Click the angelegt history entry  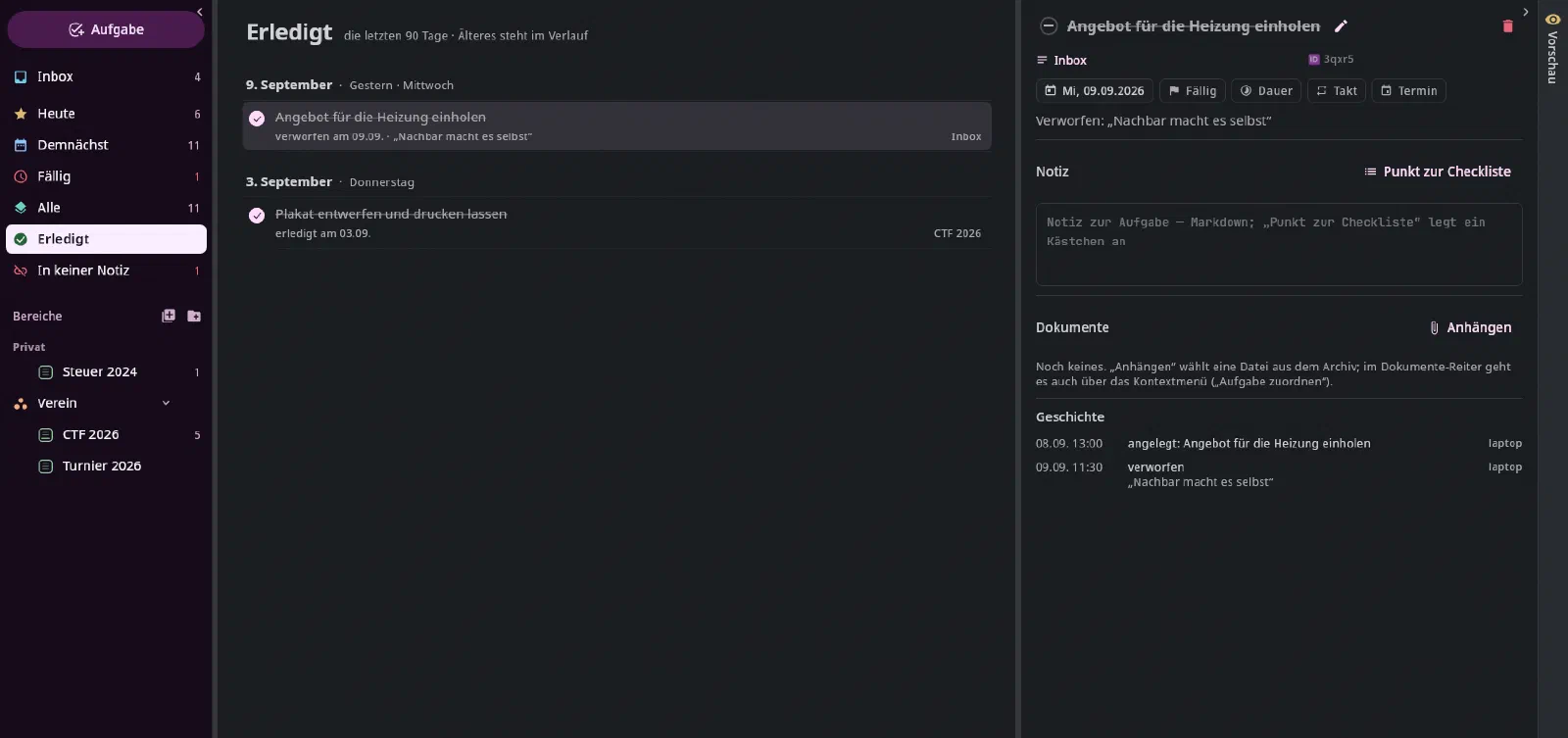tap(1279, 444)
